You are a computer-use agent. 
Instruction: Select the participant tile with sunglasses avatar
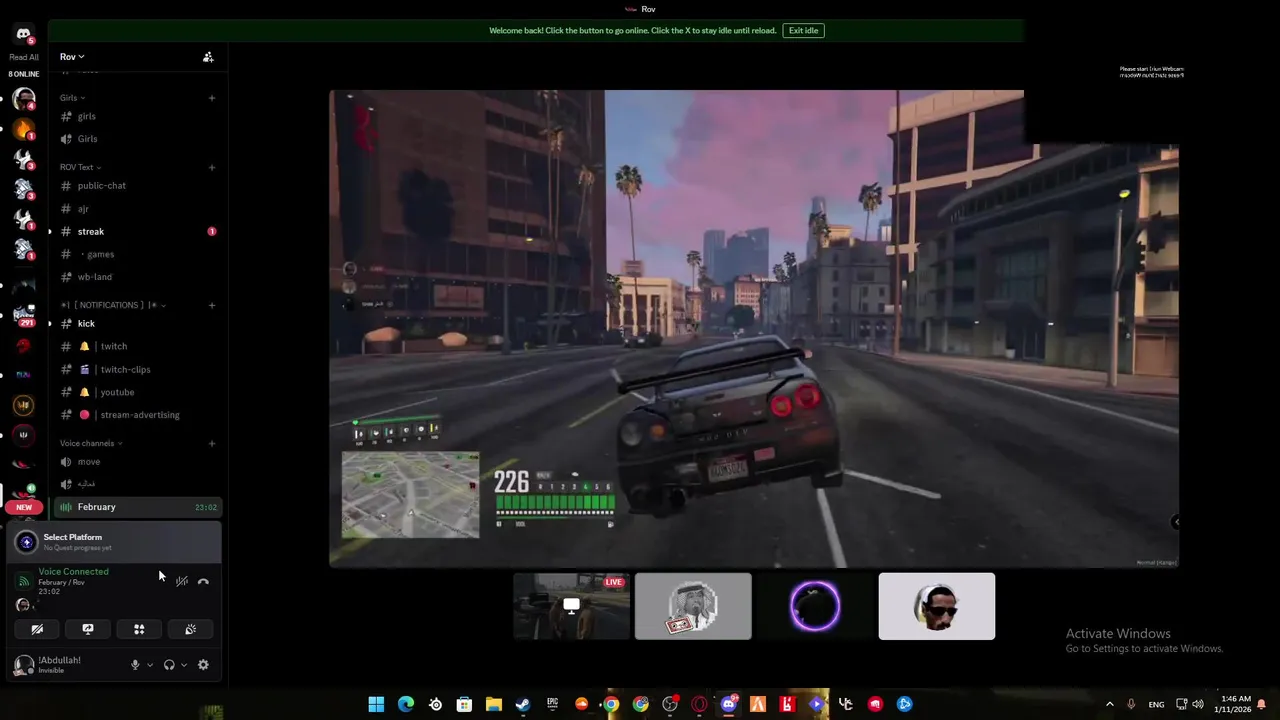937,606
